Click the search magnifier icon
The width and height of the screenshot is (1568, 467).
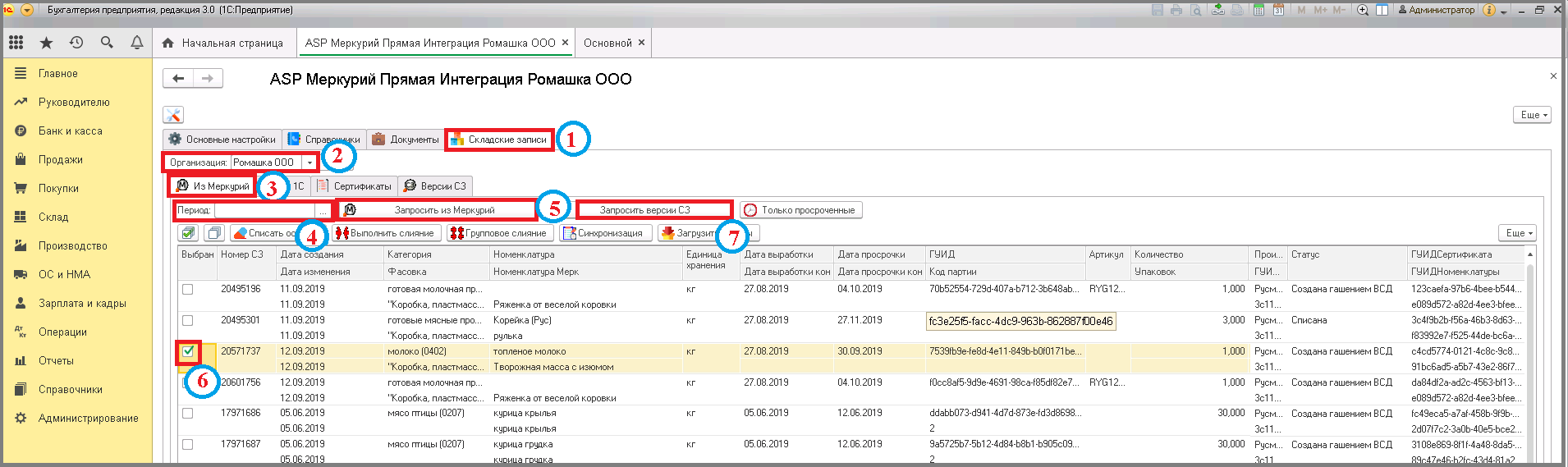pos(107,43)
